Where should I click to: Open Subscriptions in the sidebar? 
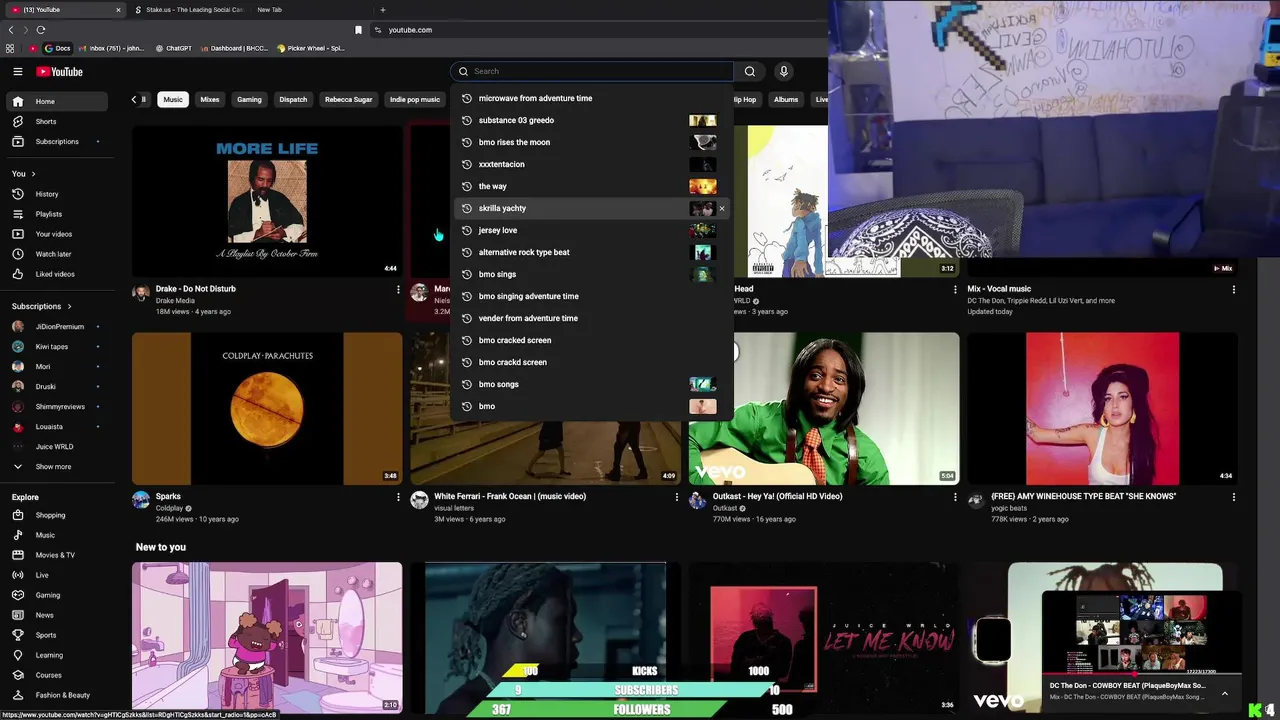click(56, 141)
